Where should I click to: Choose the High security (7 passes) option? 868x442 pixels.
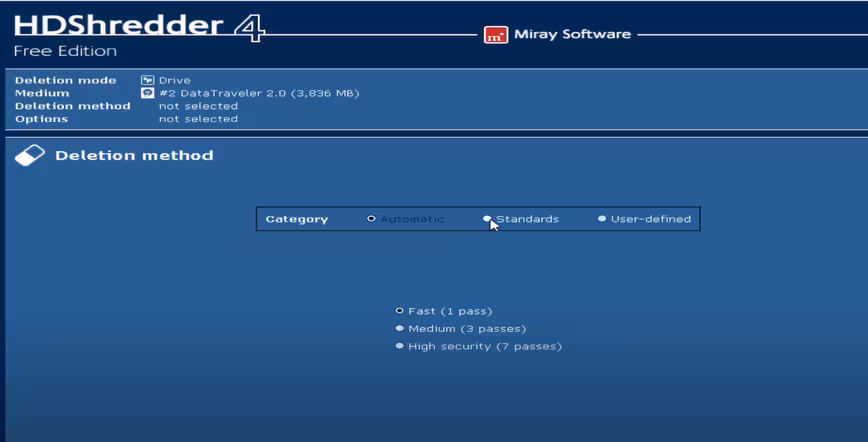[399, 346]
